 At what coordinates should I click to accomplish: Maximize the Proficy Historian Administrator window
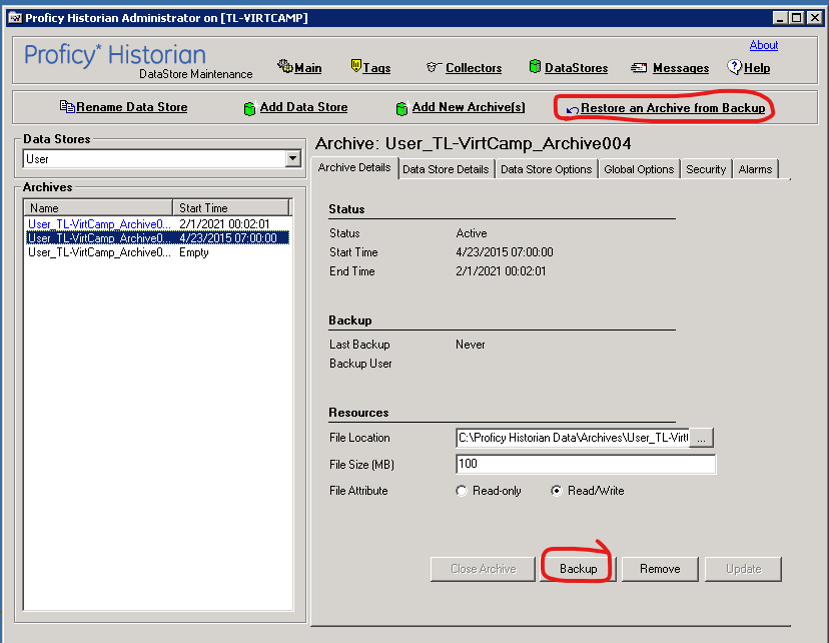[796, 18]
